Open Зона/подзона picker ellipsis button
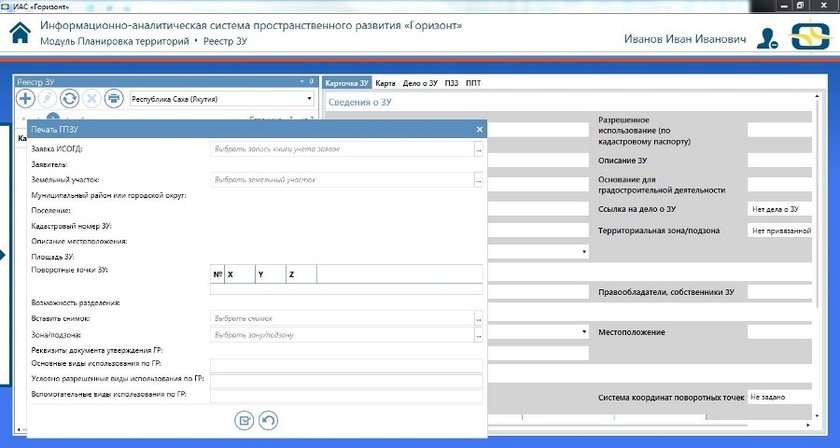 [478, 334]
